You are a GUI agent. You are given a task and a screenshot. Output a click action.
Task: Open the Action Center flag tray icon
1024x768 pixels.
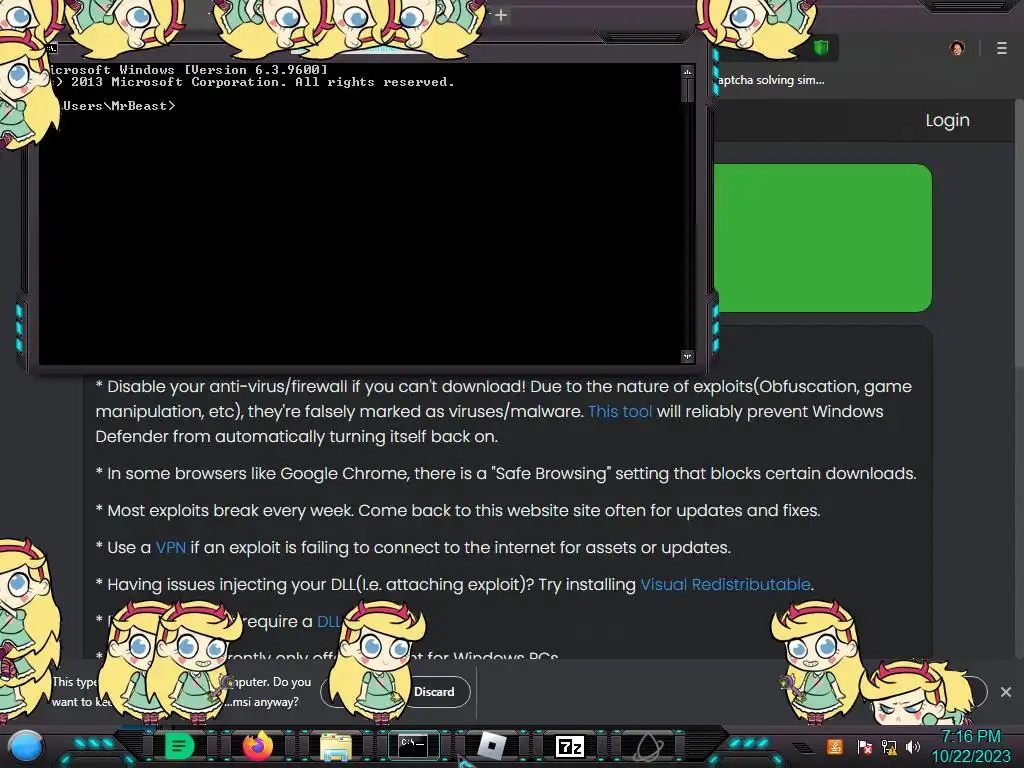tap(864, 747)
